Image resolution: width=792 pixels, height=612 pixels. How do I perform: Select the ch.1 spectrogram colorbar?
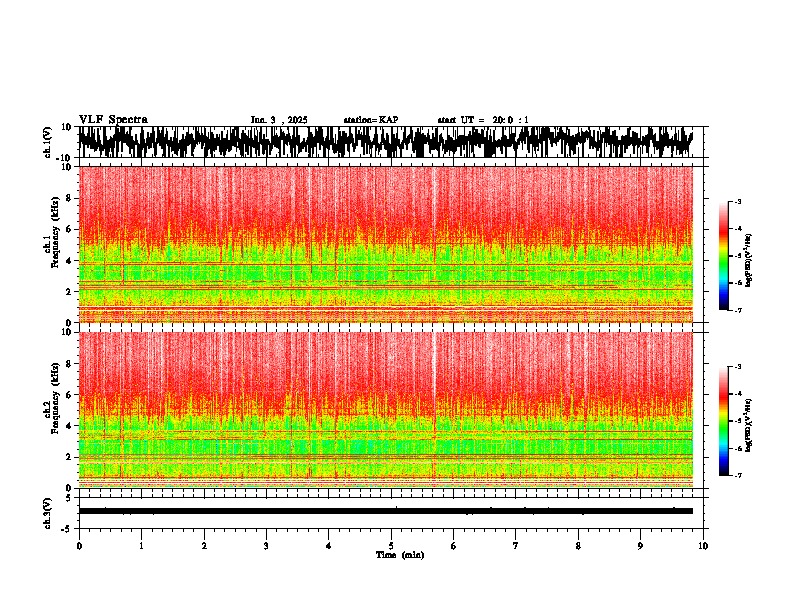coord(724,256)
